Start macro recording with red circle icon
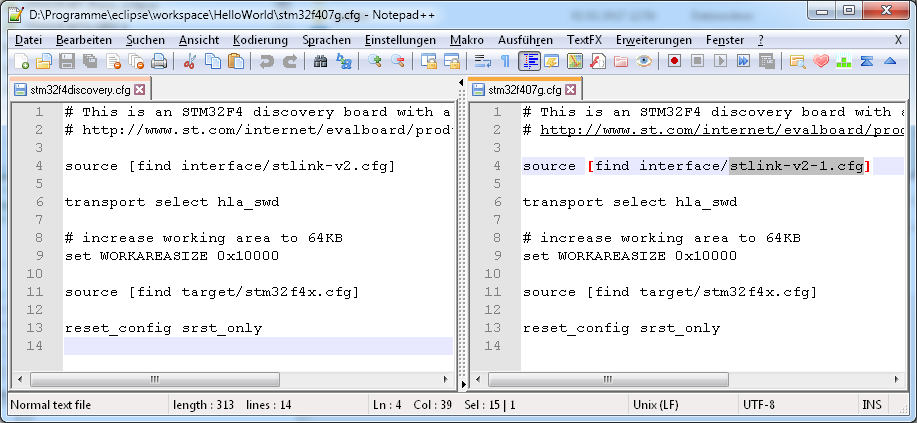917x423 pixels. tap(675, 61)
